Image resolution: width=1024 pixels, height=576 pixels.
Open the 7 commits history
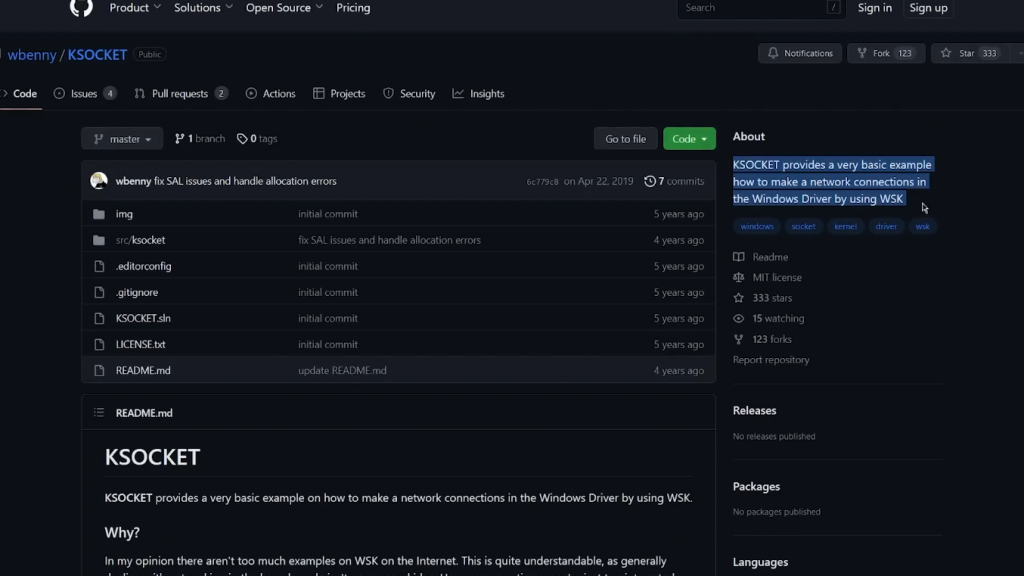674,181
